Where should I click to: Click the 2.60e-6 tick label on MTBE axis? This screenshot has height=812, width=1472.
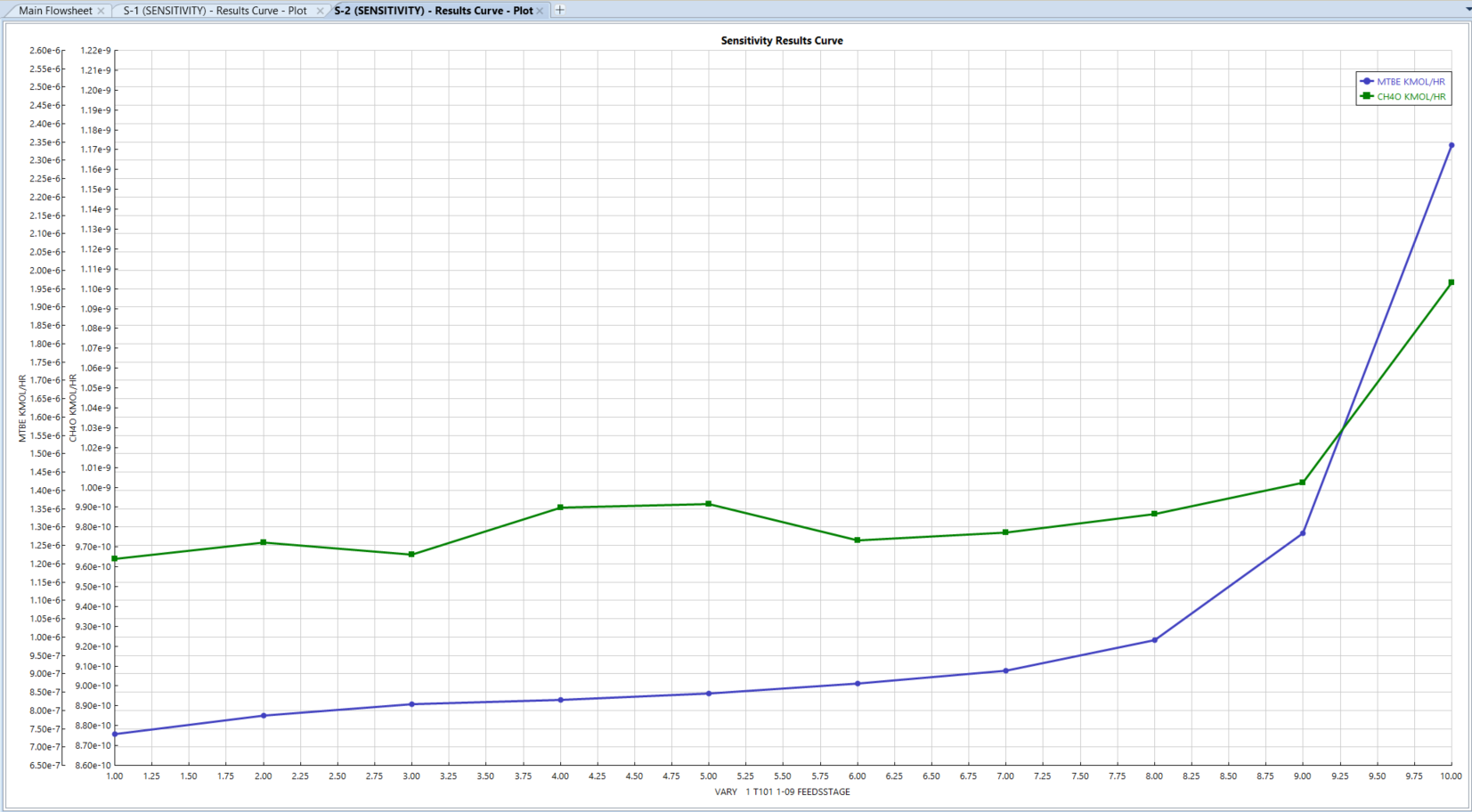pos(45,51)
